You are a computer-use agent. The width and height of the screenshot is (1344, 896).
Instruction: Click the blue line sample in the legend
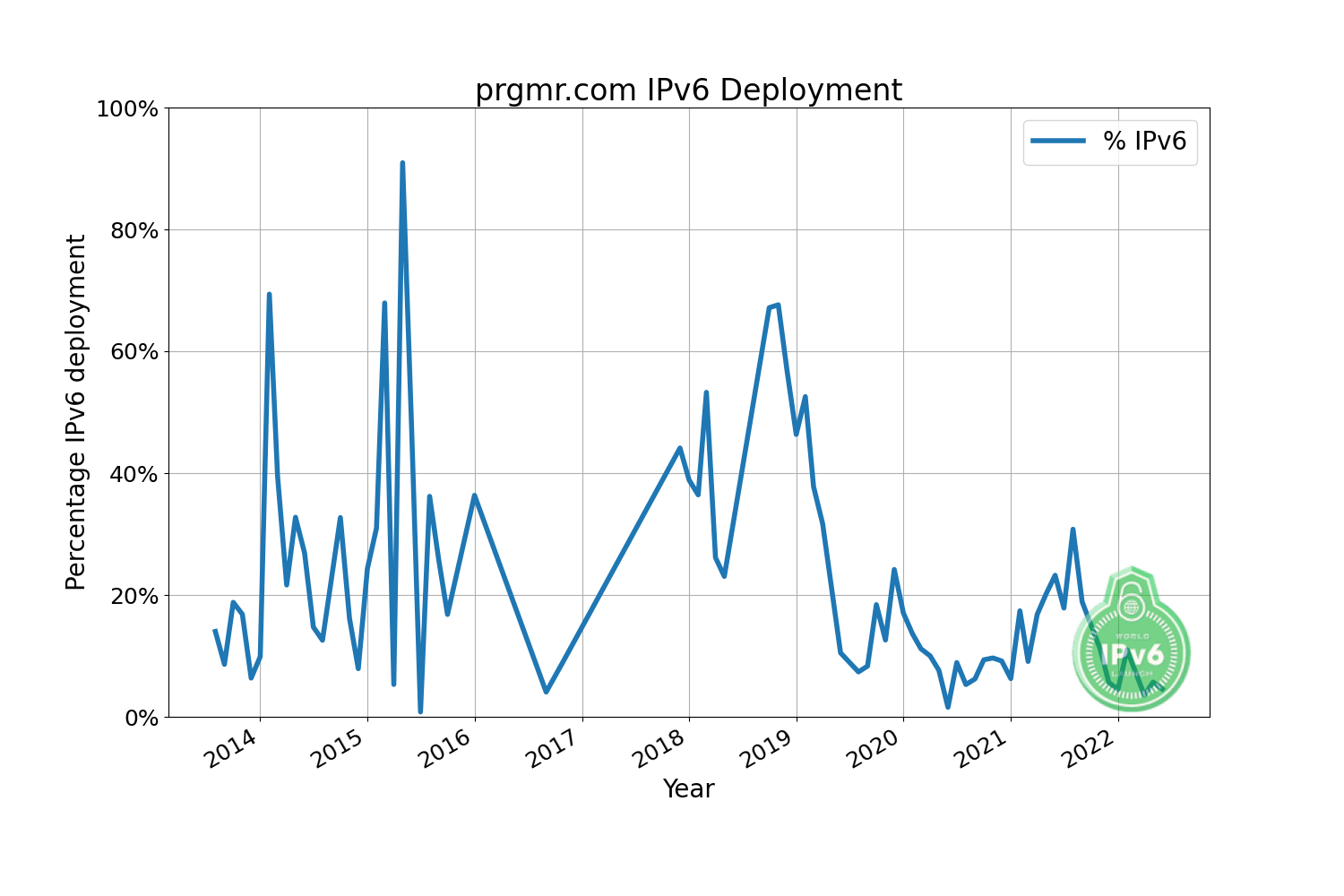[1058, 141]
